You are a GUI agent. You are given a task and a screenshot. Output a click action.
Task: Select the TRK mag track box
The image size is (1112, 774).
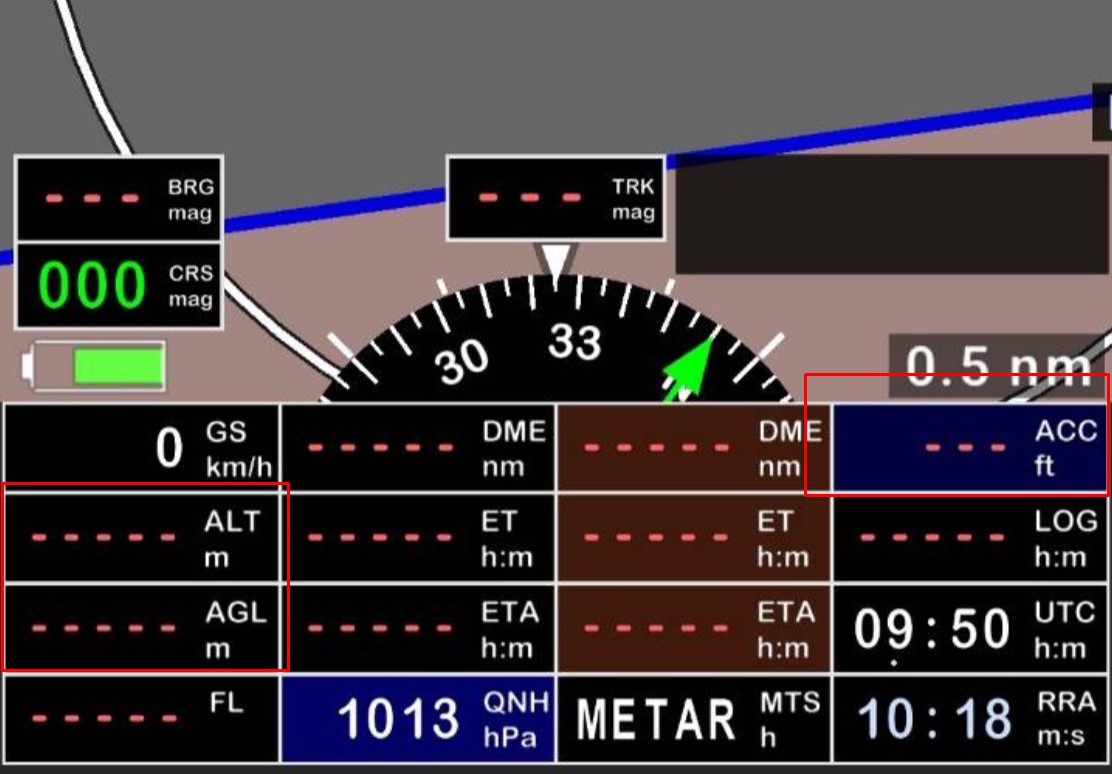pyautogui.click(x=555, y=198)
